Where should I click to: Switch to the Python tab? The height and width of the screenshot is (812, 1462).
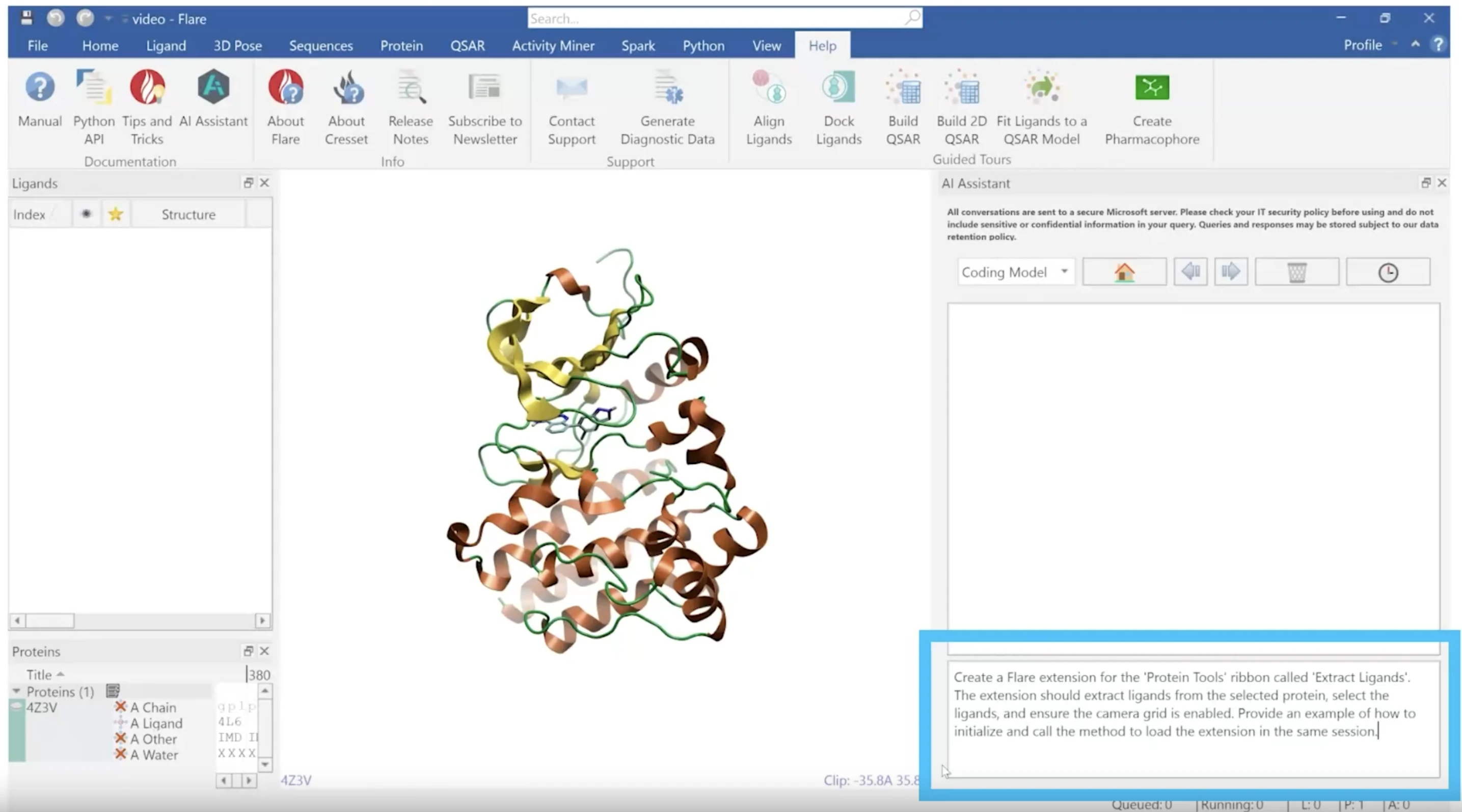703,45
